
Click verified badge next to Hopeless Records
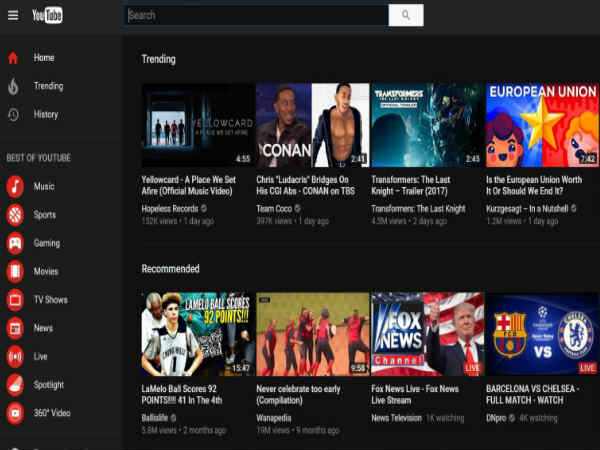click(x=204, y=209)
